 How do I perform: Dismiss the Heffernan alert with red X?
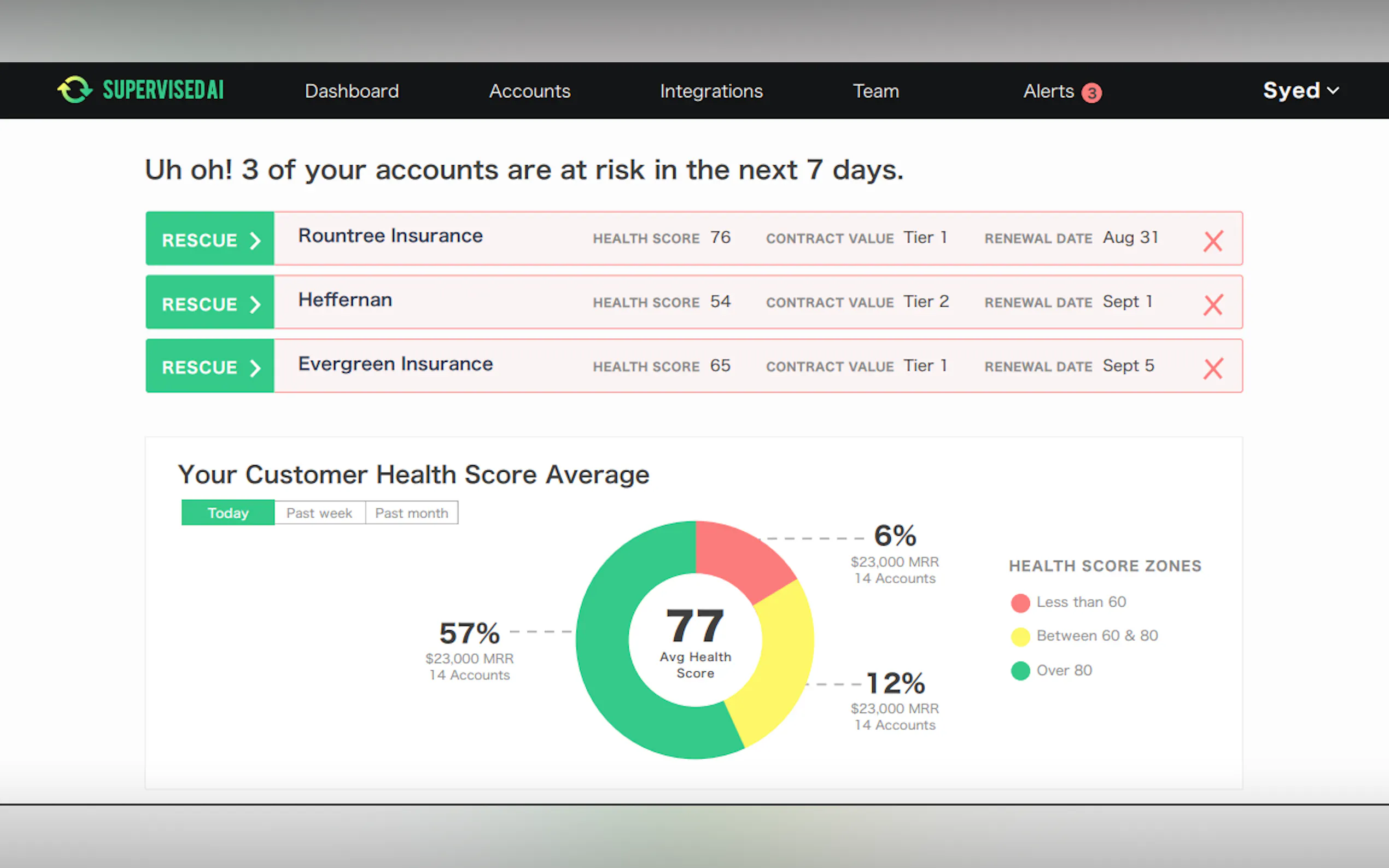1213,305
